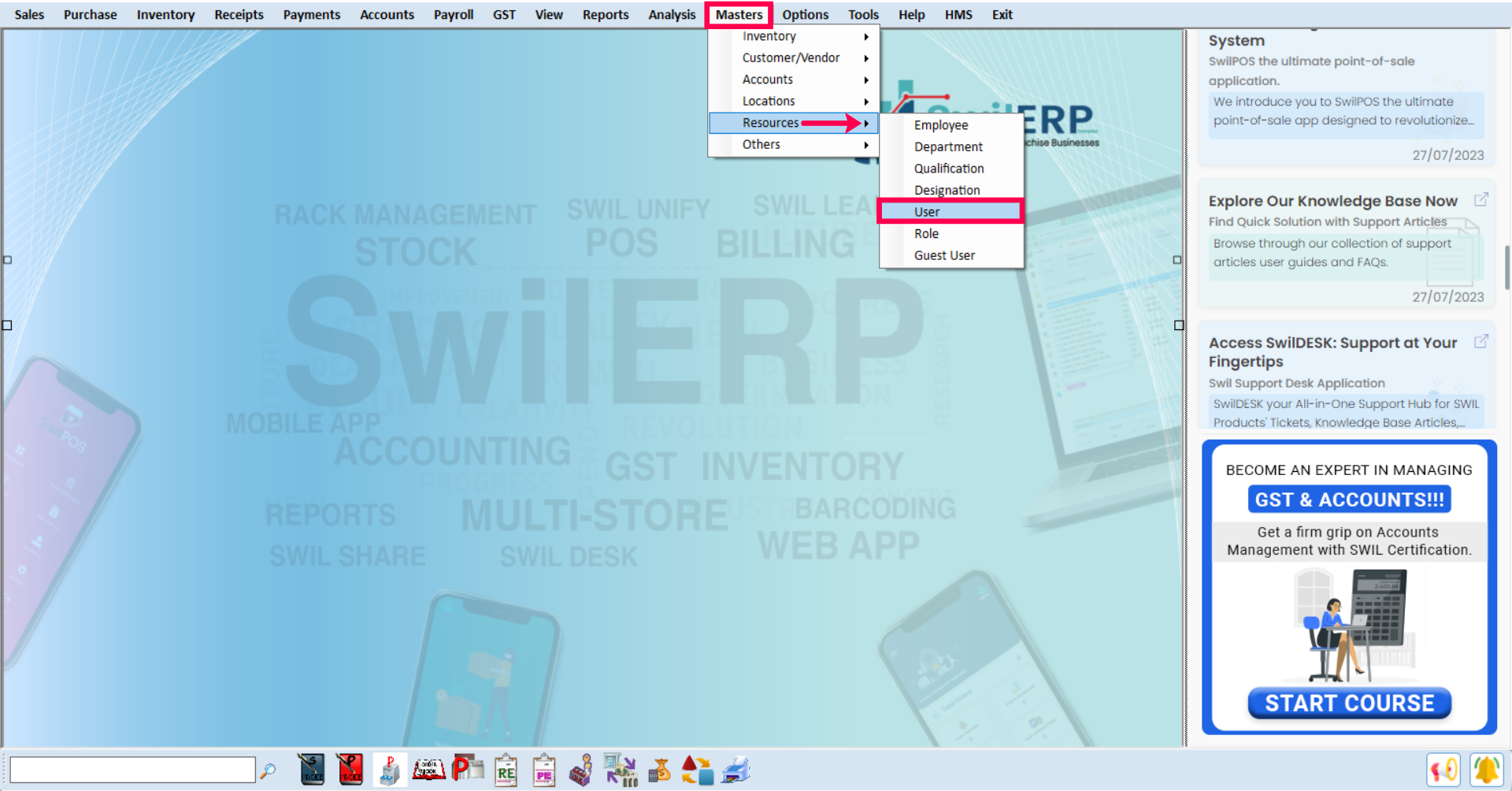Open the Tools menu

point(863,14)
